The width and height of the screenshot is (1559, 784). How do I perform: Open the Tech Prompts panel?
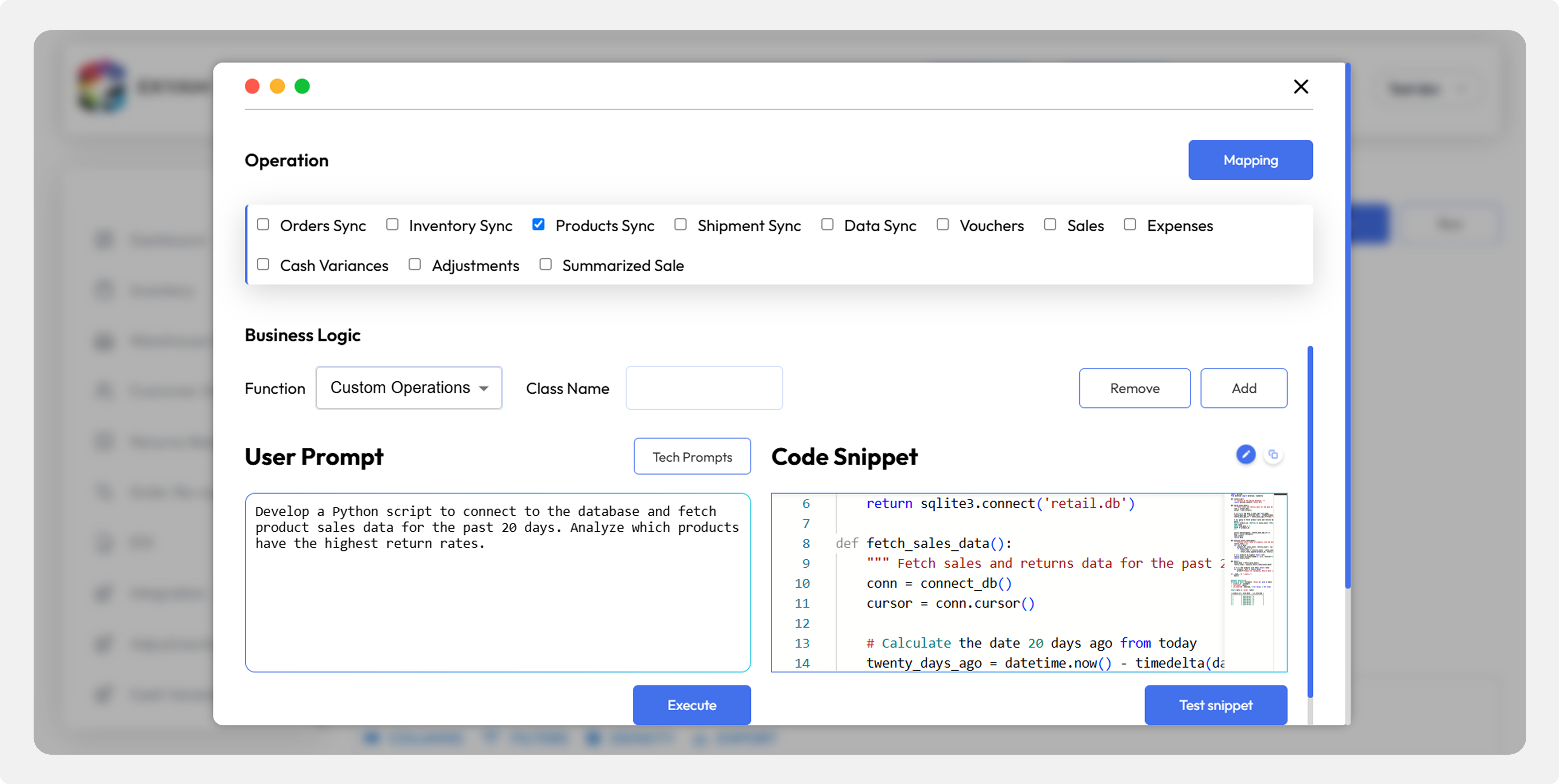(x=692, y=457)
